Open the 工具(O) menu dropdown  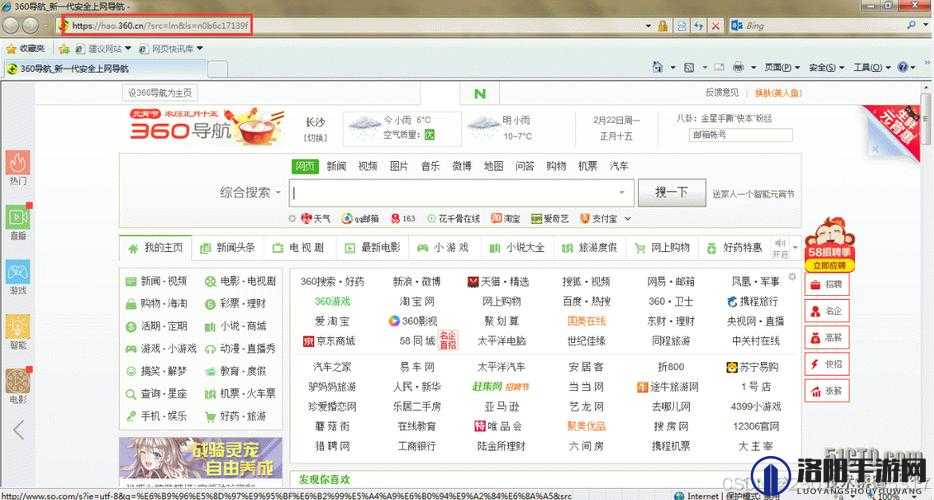pyautogui.click(x=872, y=67)
